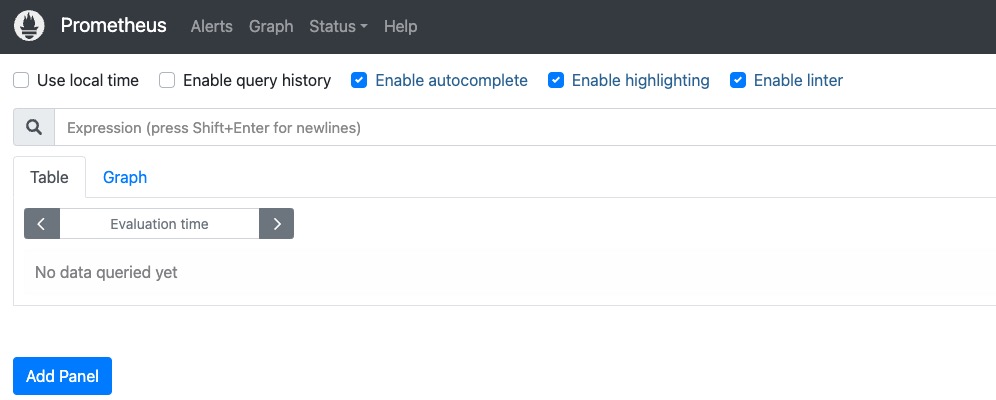This screenshot has width=996, height=400.
Task: Click the Prometheus torch logo icon
Action: click(x=29, y=26)
